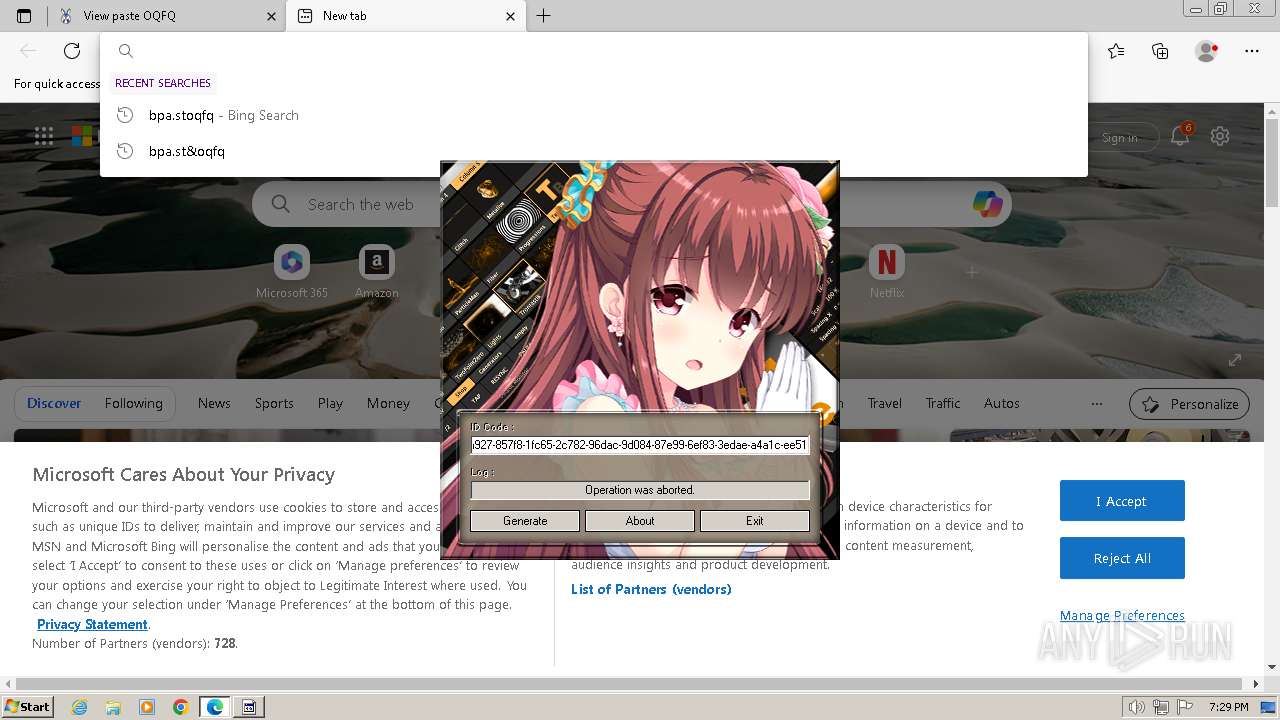The image size is (1280, 720).
Task: Select the Discover feed tab
Action: click(54, 403)
